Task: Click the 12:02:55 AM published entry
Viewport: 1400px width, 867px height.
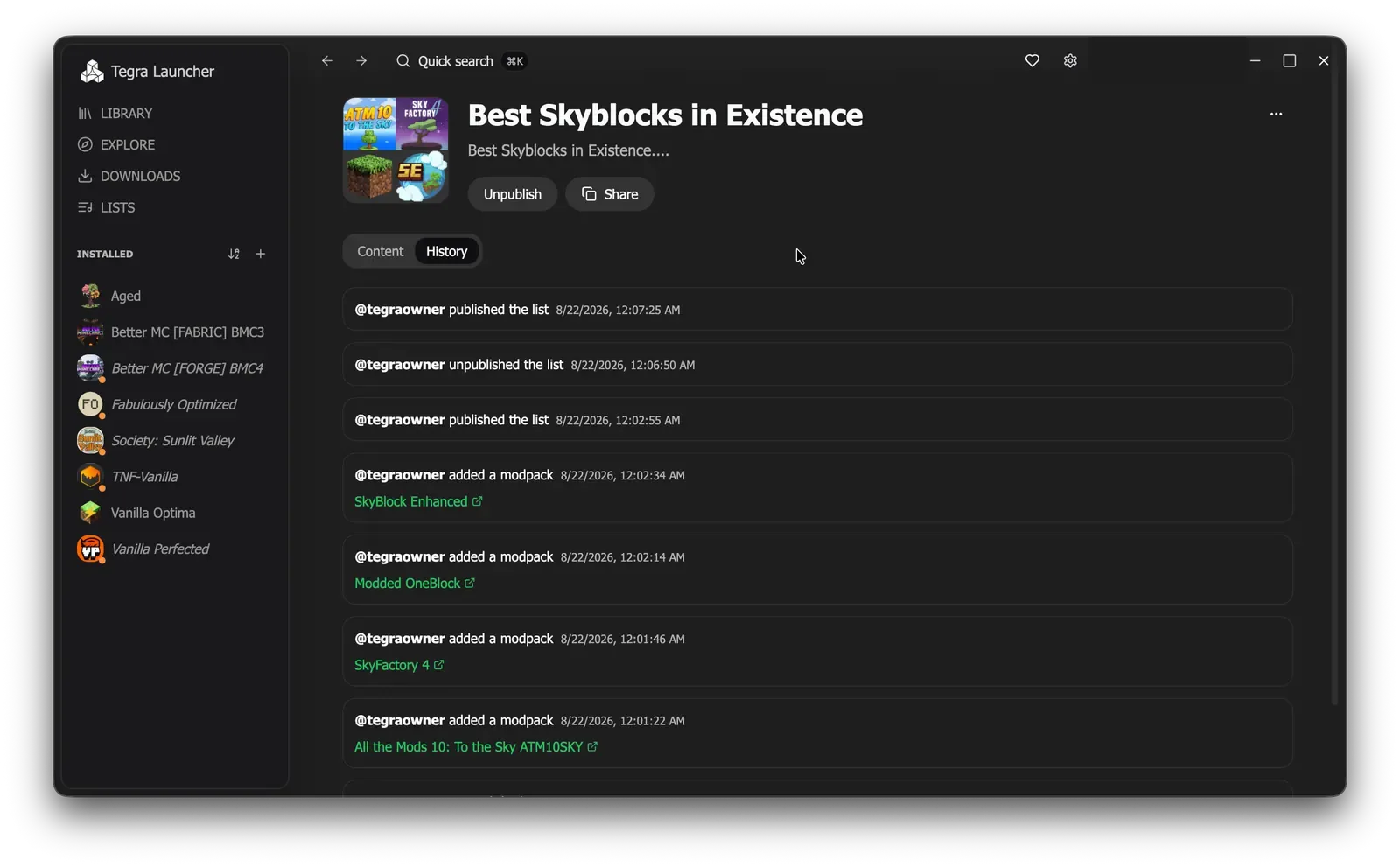Action: pos(817,420)
